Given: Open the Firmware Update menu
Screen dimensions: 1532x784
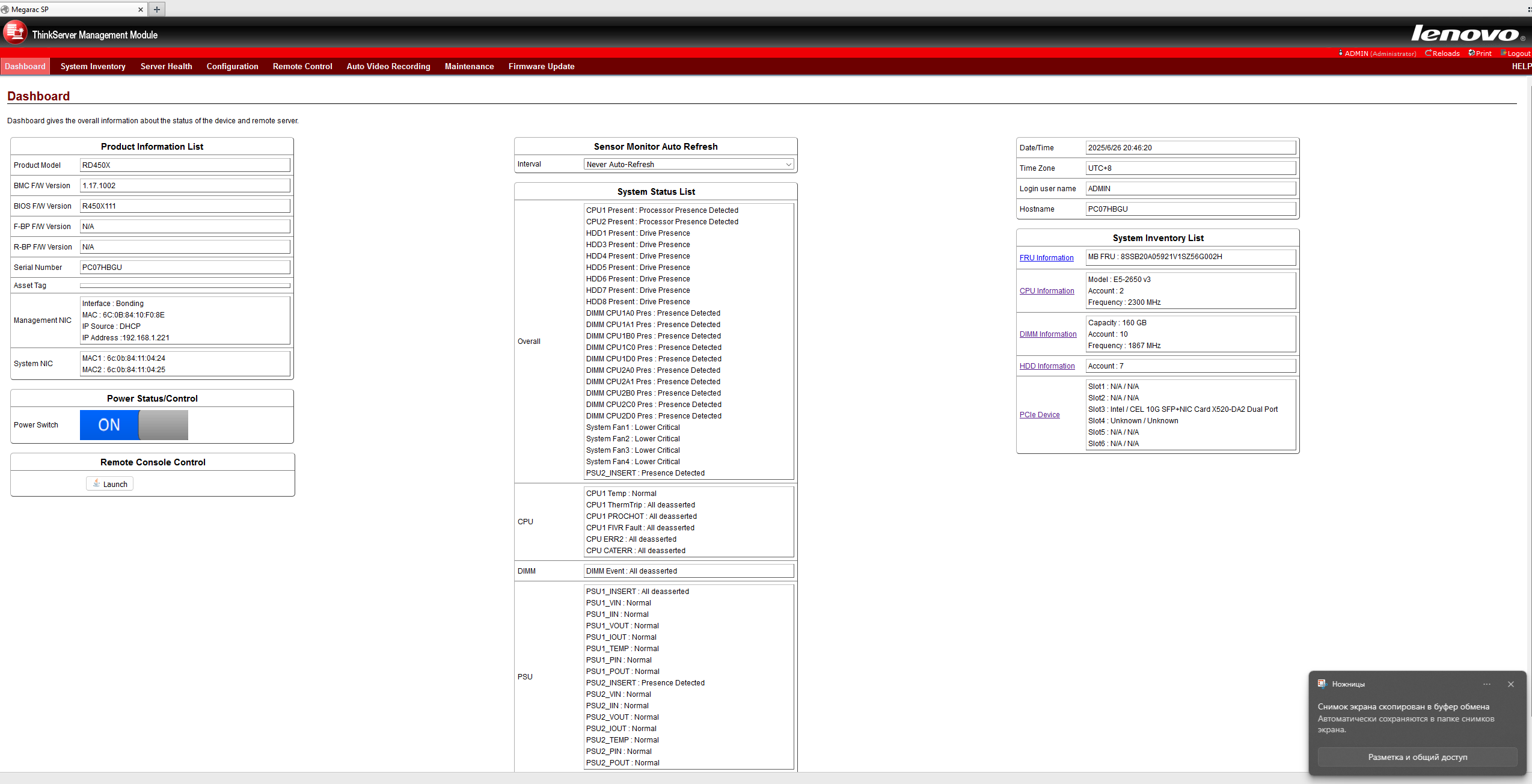Looking at the screenshot, I should [541, 66].
